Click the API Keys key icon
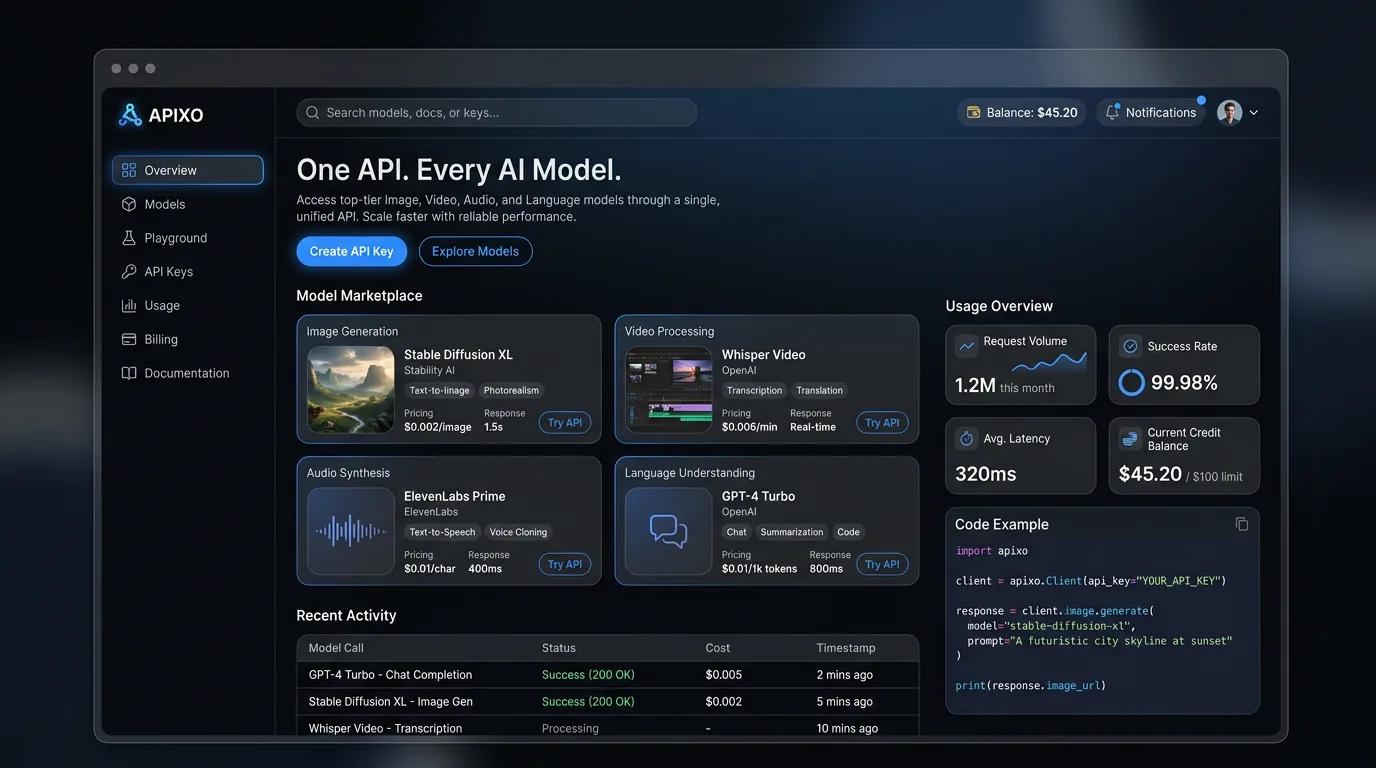This screenshot has height=768, width=1376. (129, 272)
